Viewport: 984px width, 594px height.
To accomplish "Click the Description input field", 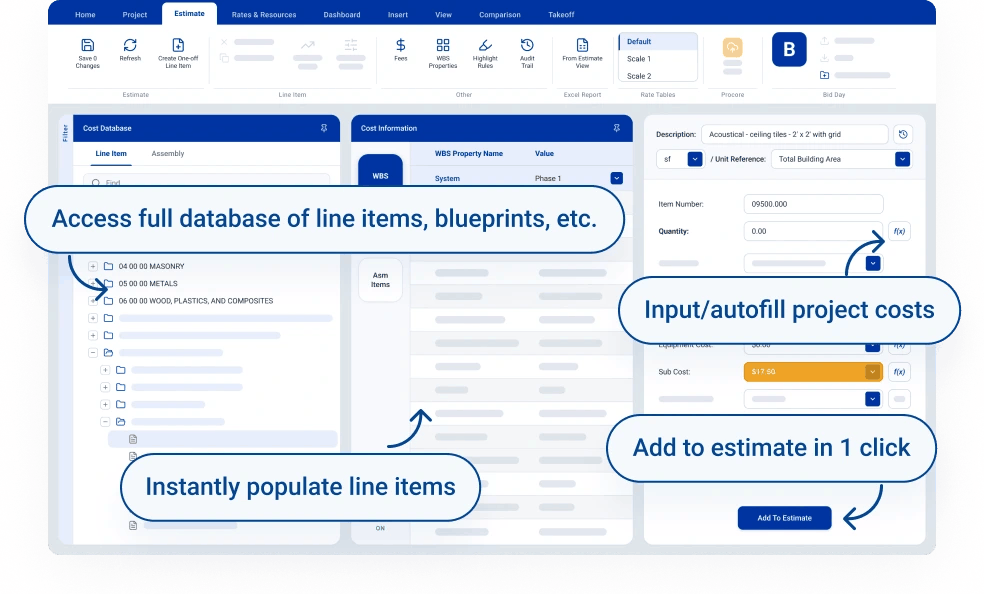I will (795, 134).
